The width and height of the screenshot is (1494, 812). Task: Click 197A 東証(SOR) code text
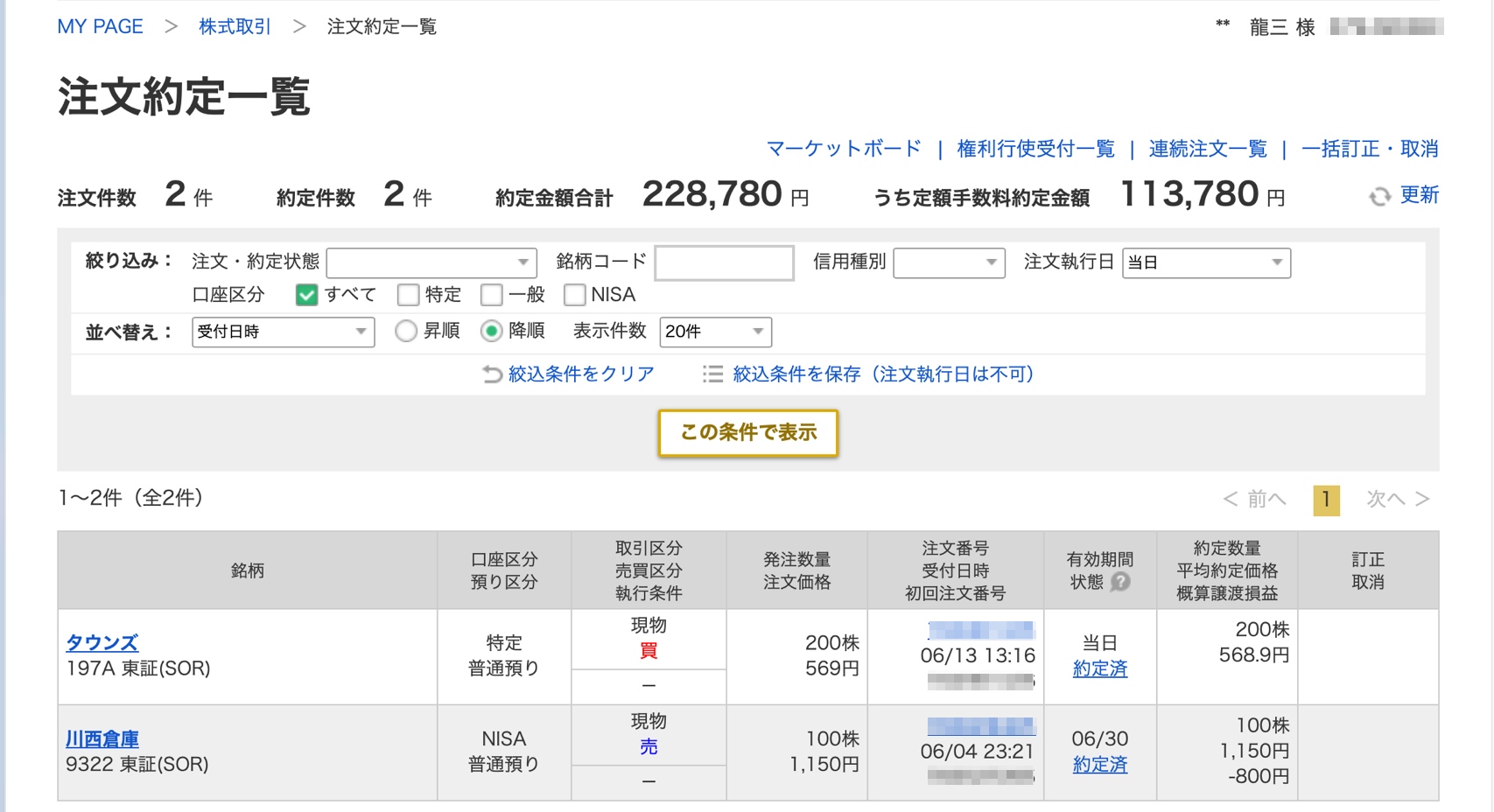click(138, 668)
